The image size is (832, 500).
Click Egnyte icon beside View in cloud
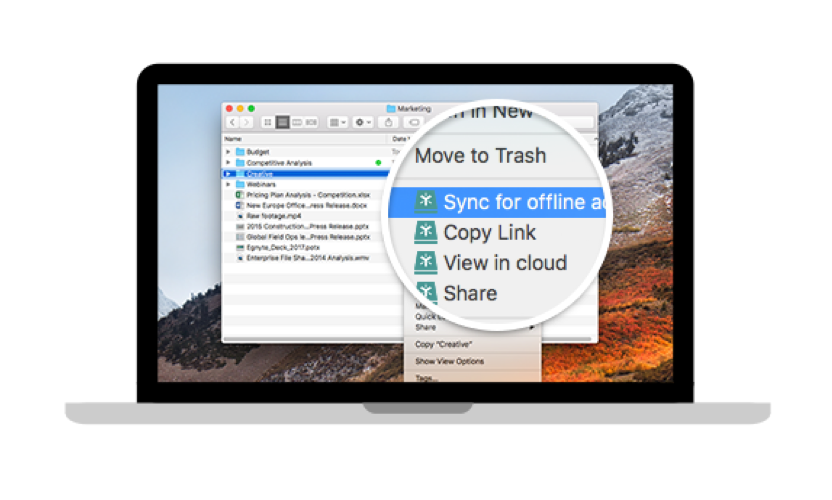click(426, 262)
